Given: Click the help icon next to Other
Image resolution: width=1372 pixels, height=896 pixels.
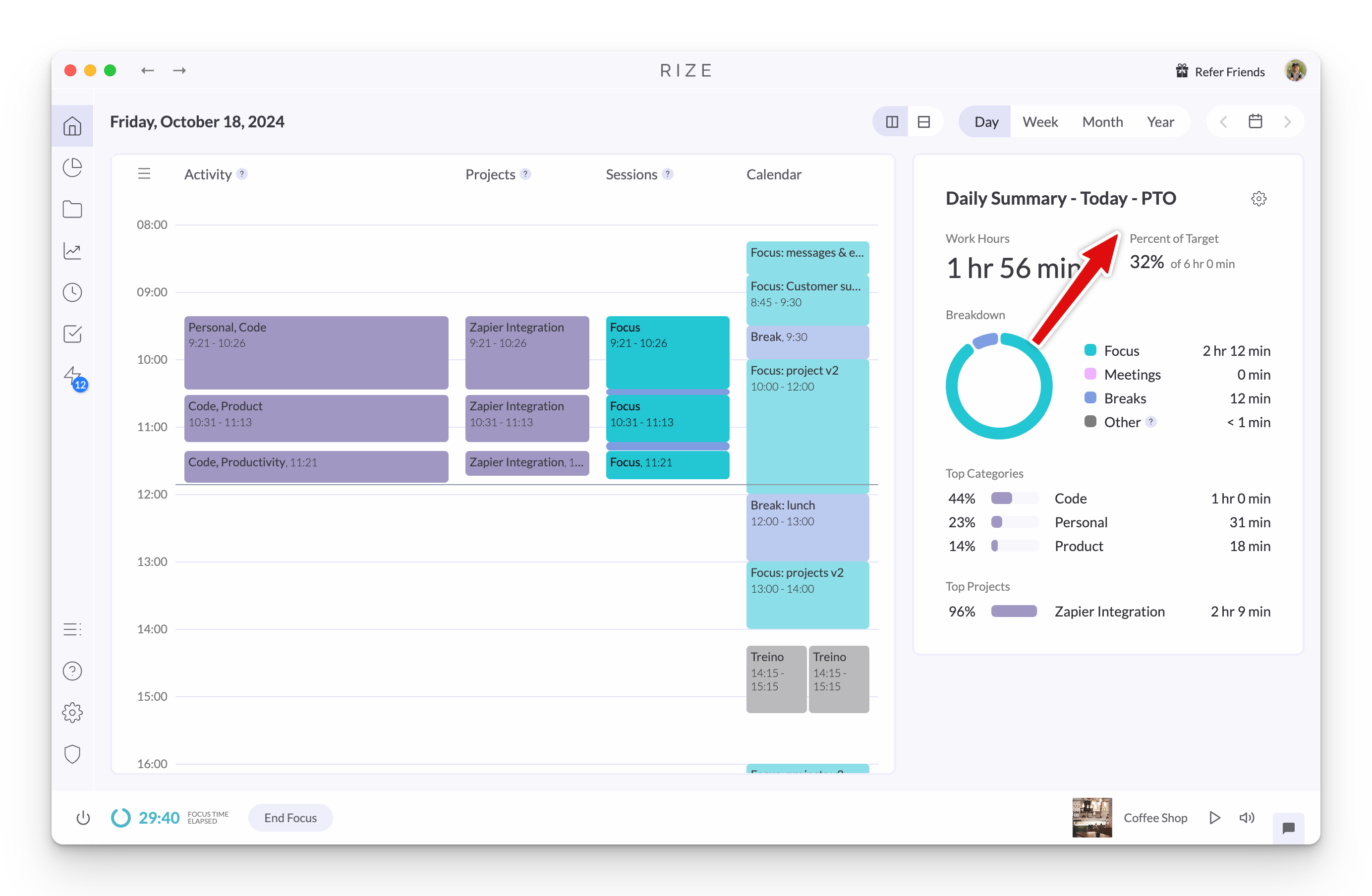Looking at the screenshot, I should (x=1150, y=422).
